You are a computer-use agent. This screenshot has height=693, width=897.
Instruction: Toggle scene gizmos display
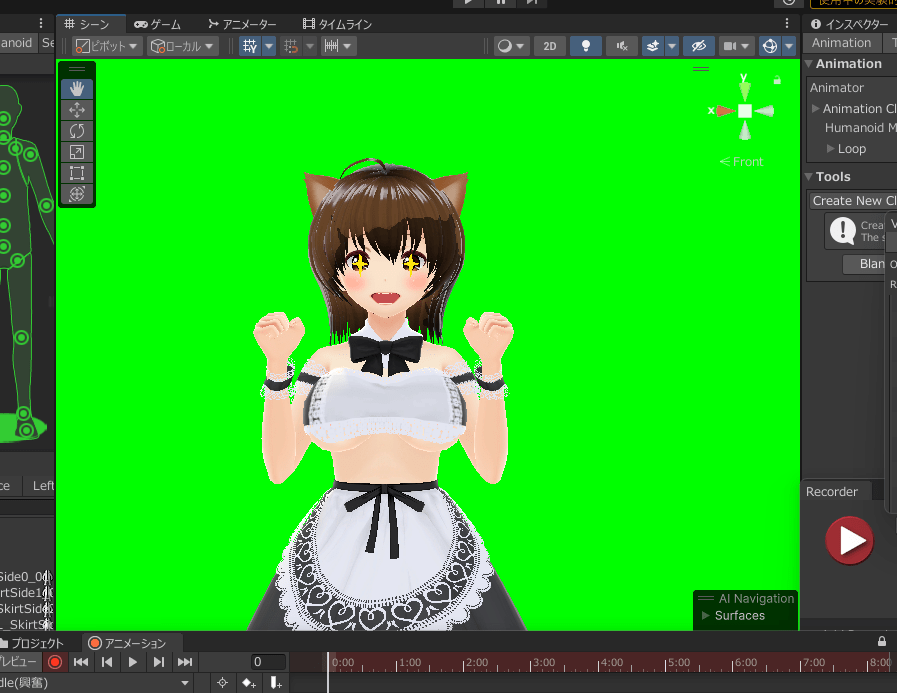click(x=770, y=46)
